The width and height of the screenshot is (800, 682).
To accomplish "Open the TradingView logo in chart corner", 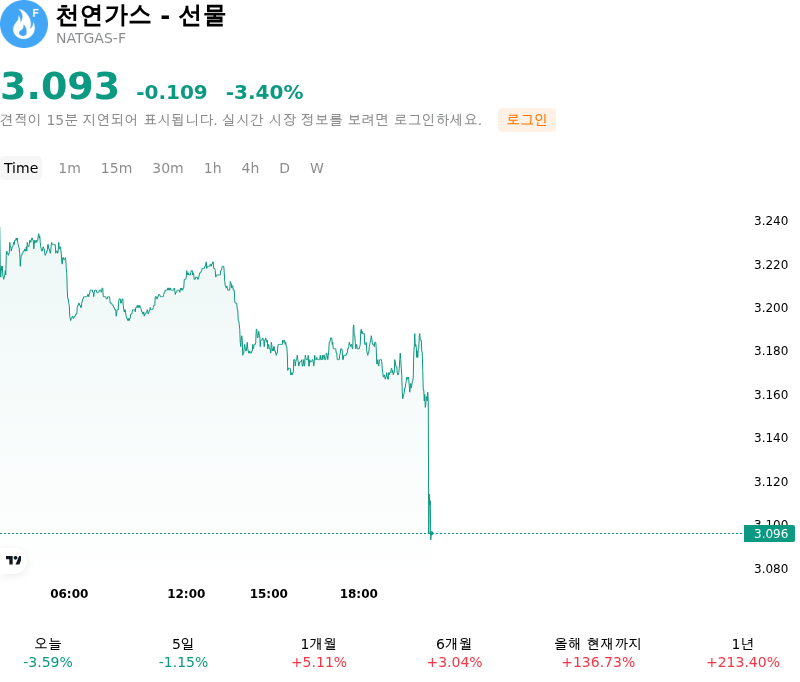I will 13,560.
